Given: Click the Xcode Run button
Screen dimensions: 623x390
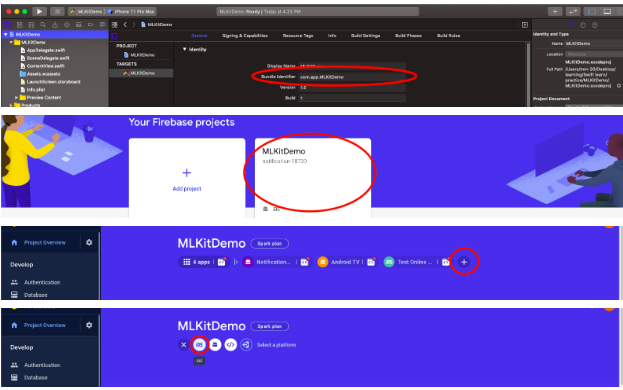Looking at the screenshot, I should coord(39,12).
